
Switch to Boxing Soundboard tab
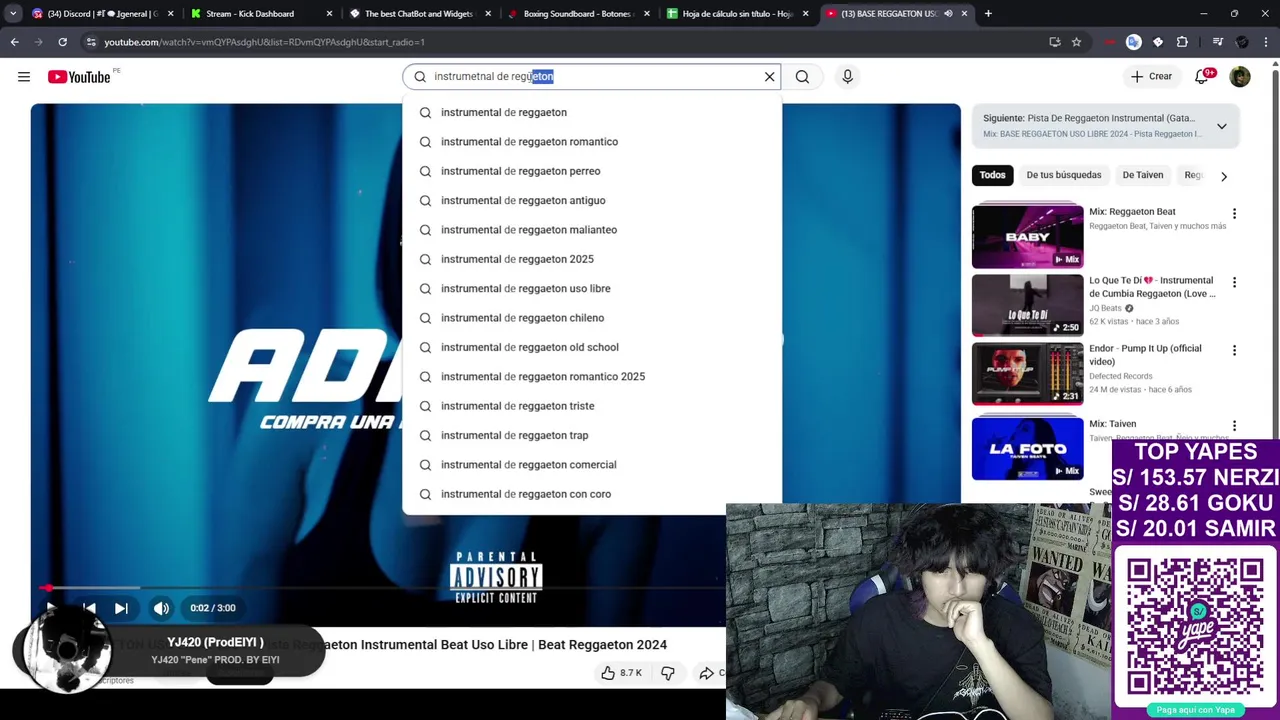(x=579, y=14)
